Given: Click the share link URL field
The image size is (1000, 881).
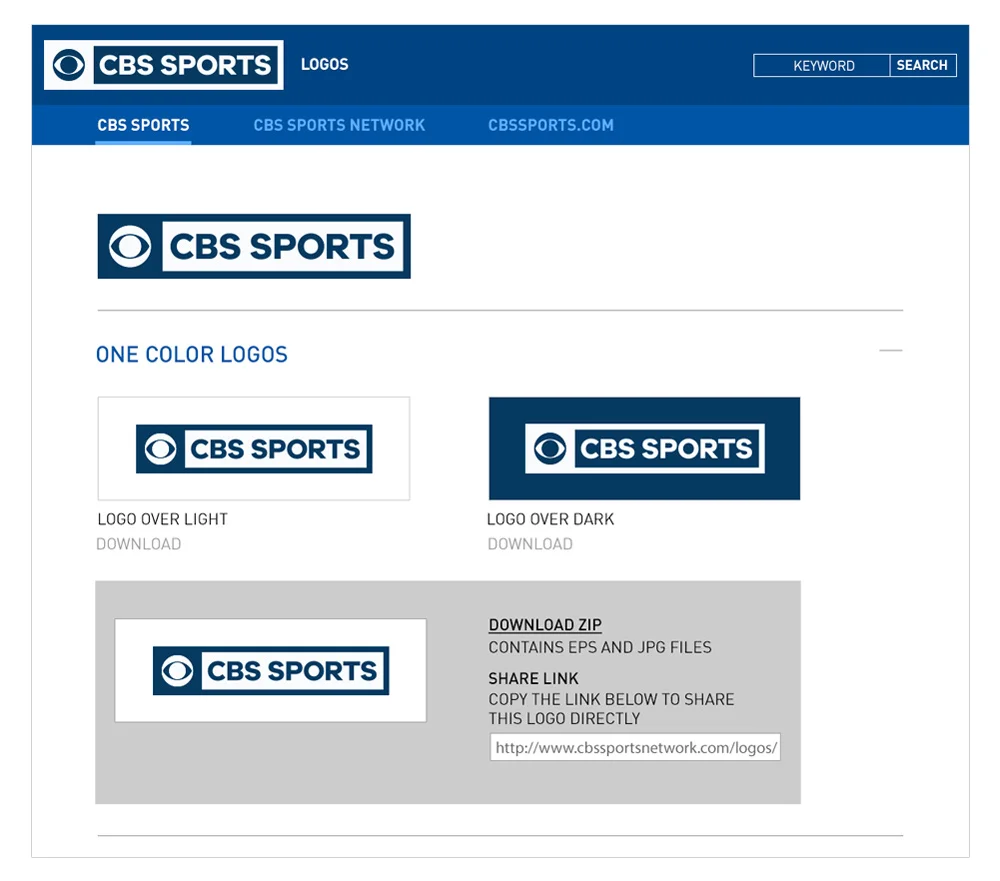Looking at the screenshot, I should point(635,747).
